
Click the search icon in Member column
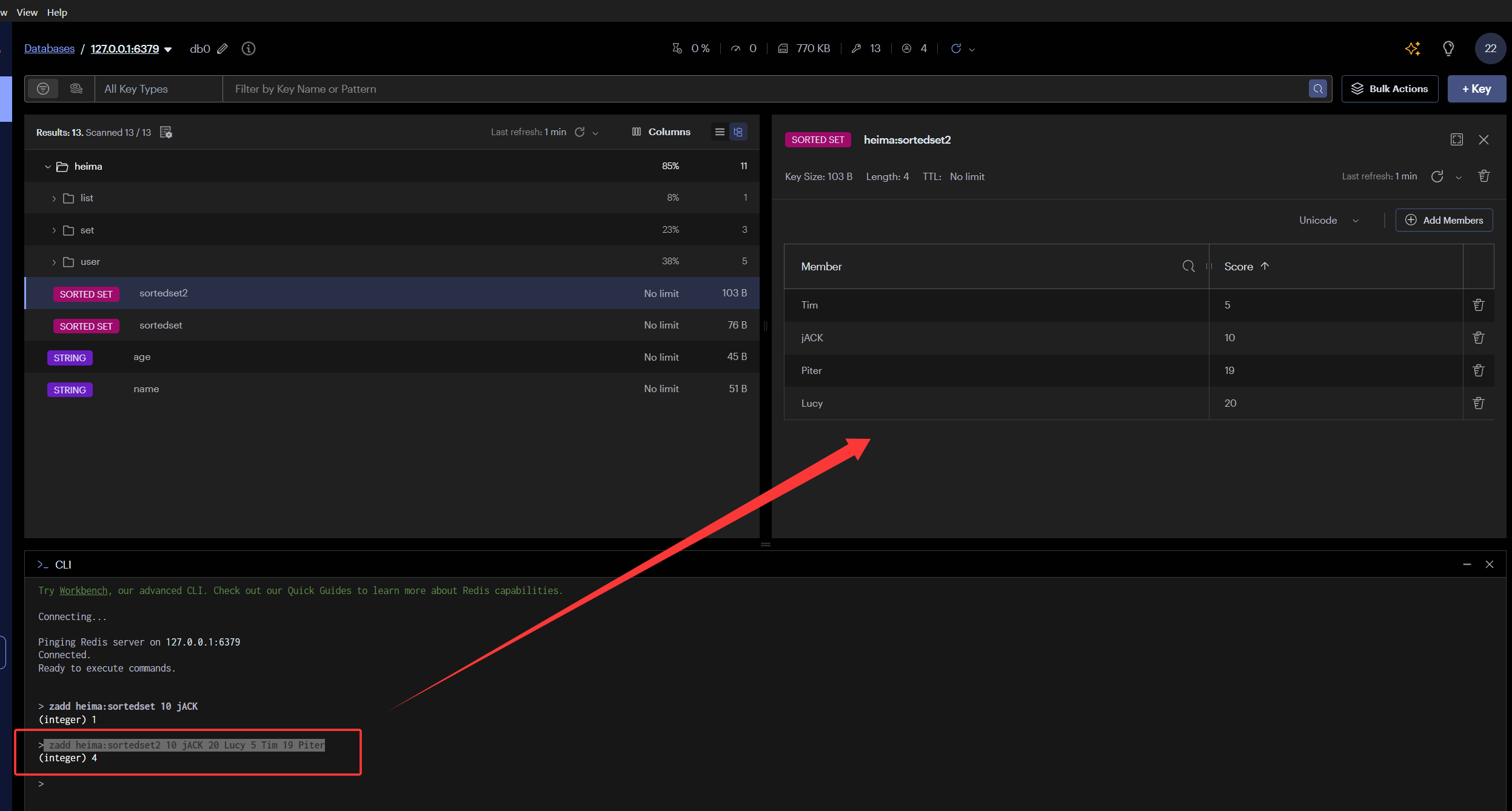(1188, 267)
